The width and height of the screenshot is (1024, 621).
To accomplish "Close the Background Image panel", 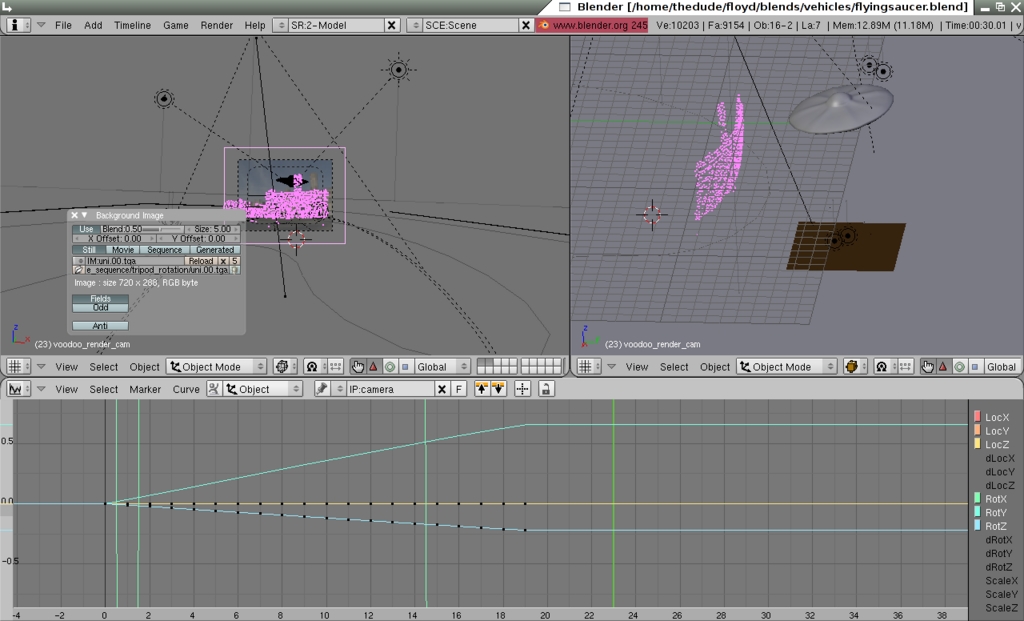I will point(74,215).
